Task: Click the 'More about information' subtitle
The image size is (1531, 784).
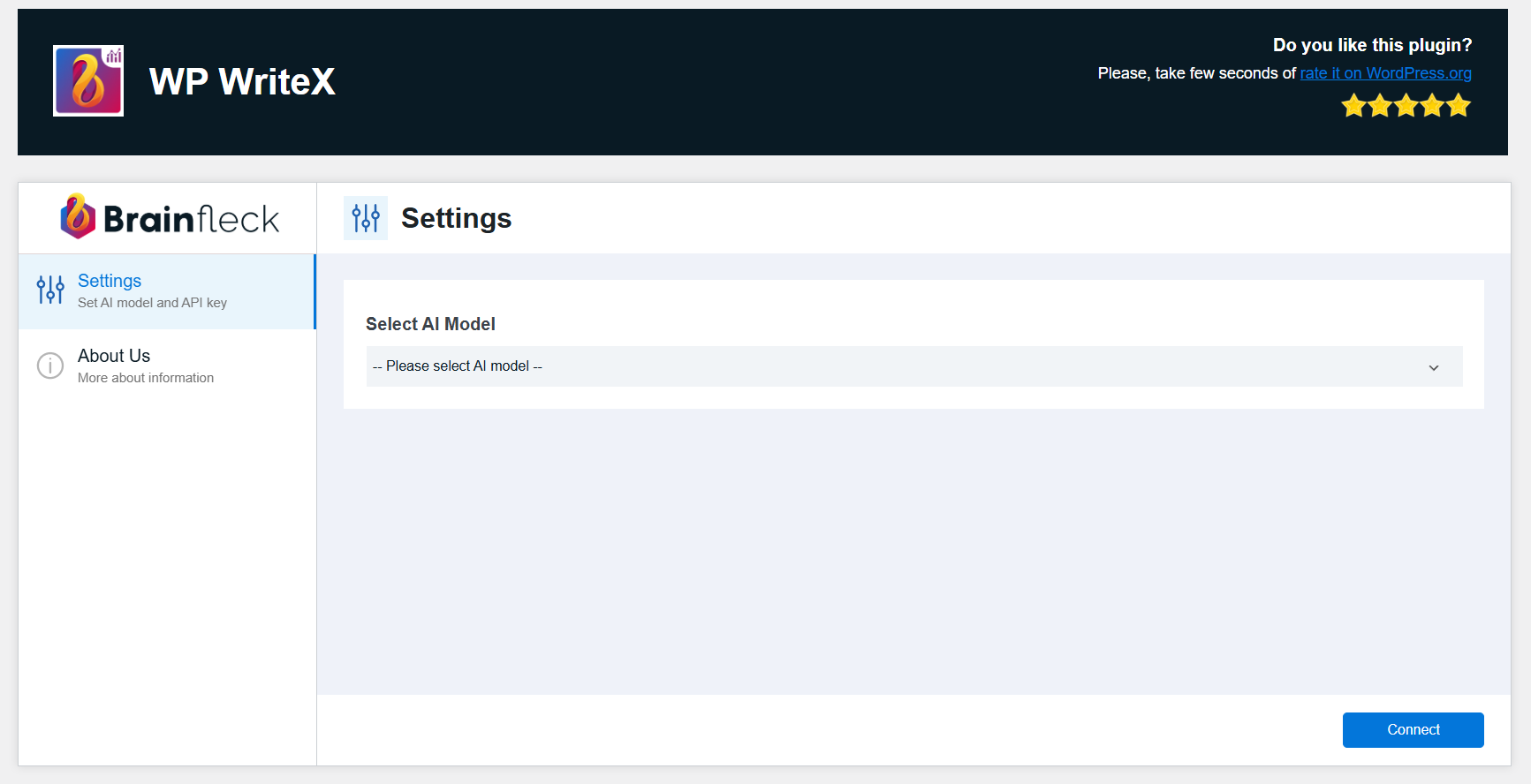Action: (146, 378)
